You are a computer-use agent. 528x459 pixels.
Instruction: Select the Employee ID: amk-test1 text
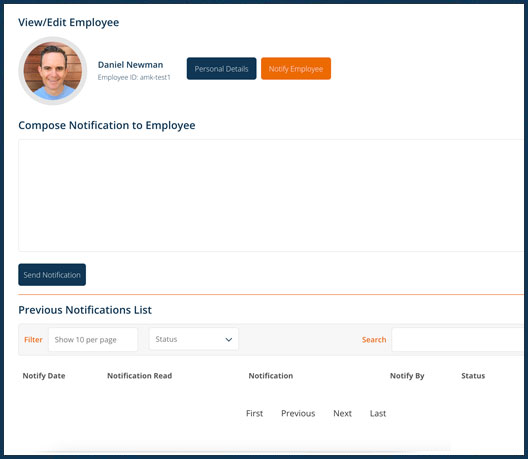(134, 77)
